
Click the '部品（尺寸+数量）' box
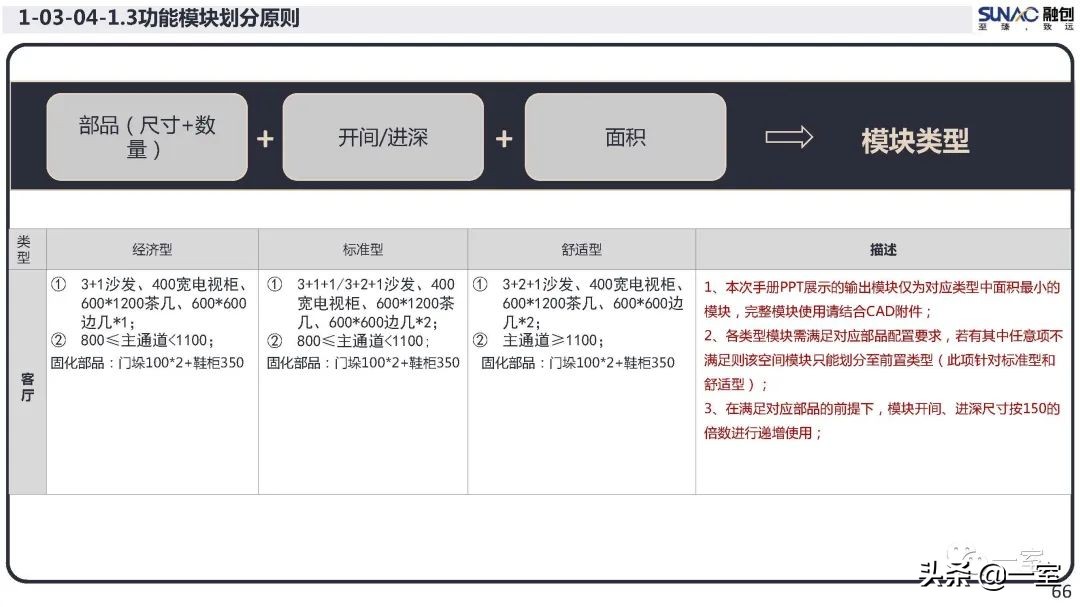click(146, 136)
